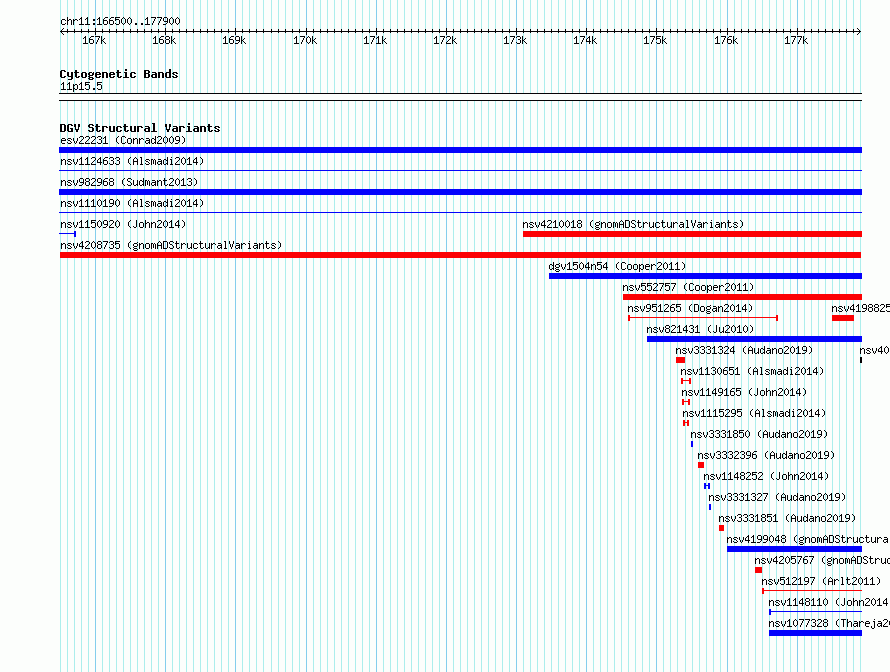
Task: Select nsv3331327 (Audano2019) label
Action: click(x=776, y=497)
